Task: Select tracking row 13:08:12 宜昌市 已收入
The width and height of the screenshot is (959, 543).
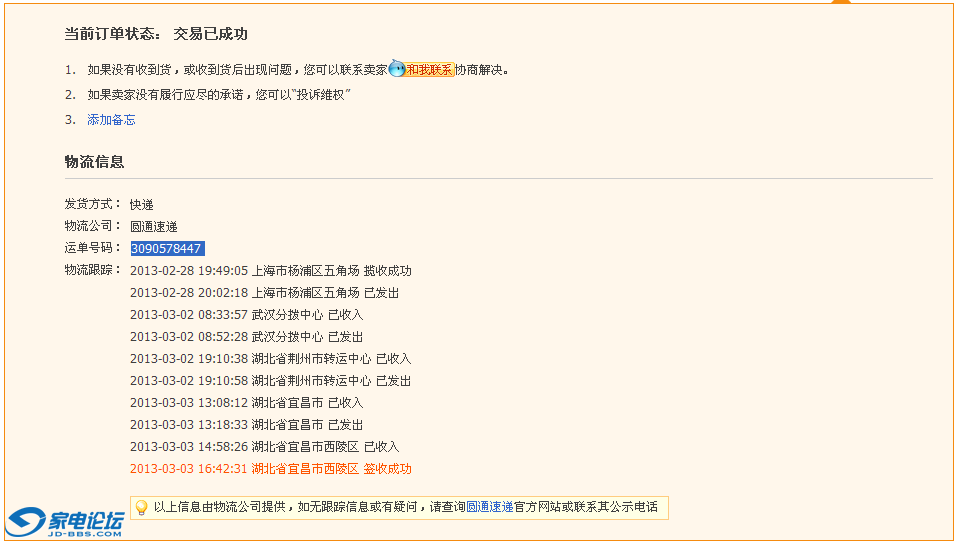Action: [x=246, y=403]
